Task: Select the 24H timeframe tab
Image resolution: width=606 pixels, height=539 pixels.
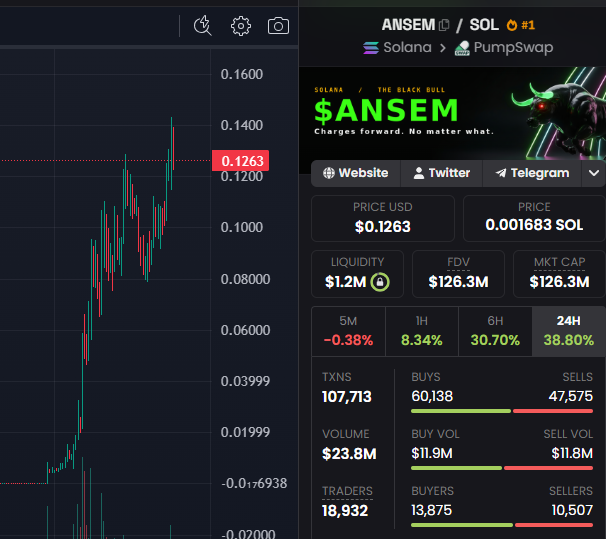Action: click(x=569, y=331)
